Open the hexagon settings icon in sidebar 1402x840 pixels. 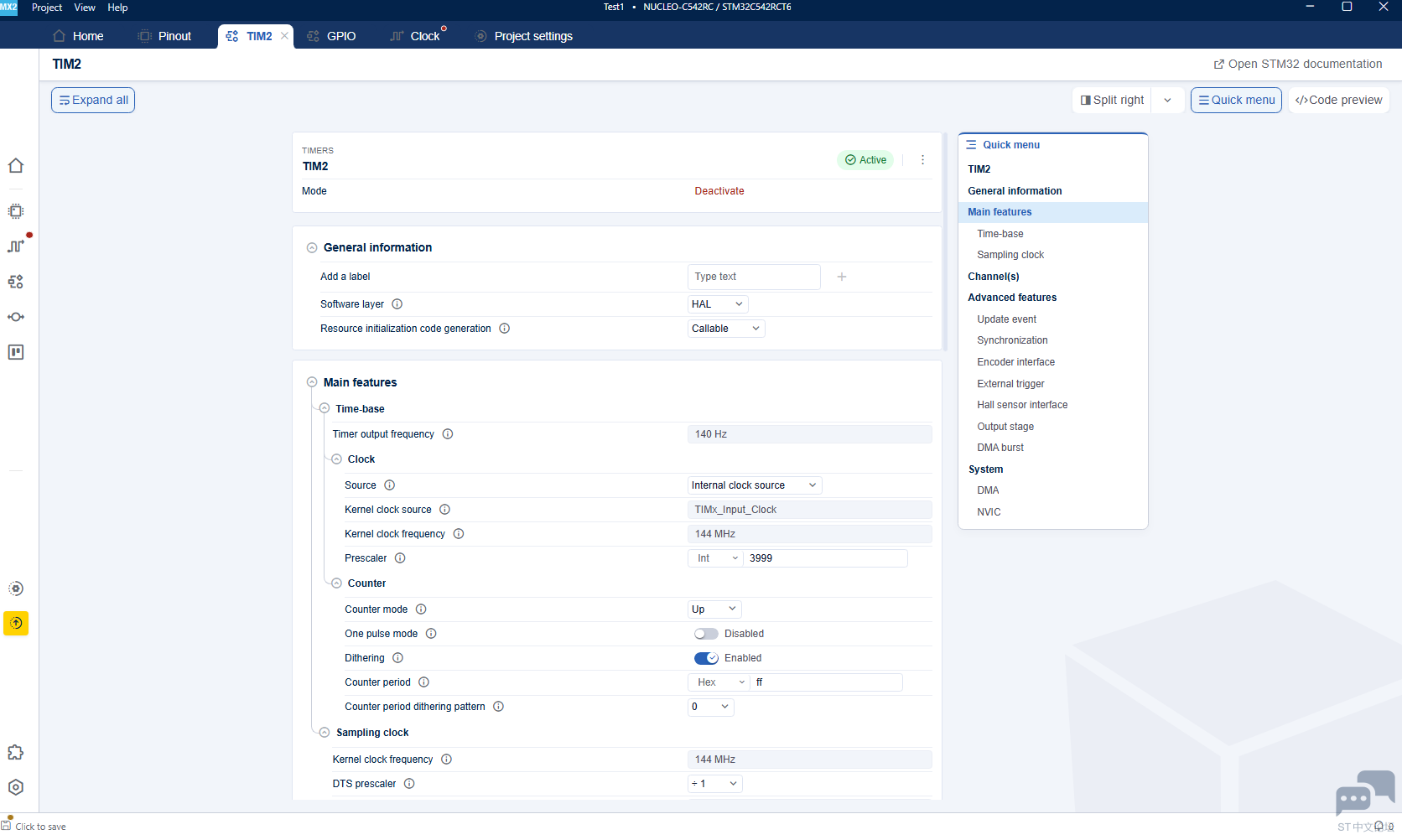16,787
